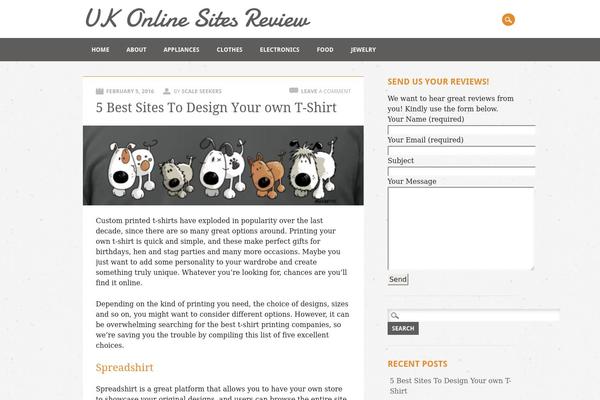Image resolution: width=600 pixels, height=400 pixels.
Task: Go to the Jewelry category
Action: (x=363, y=50)
